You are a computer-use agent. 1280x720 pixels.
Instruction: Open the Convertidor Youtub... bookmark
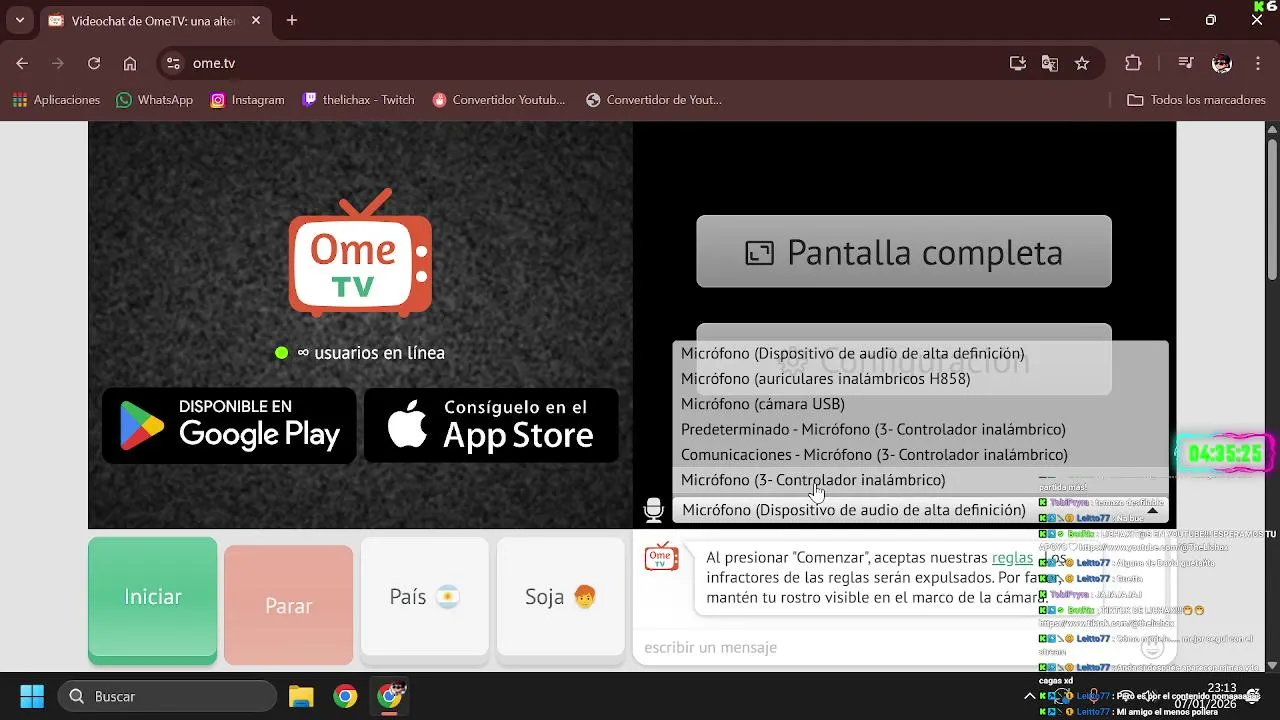(x=499, y=100)
